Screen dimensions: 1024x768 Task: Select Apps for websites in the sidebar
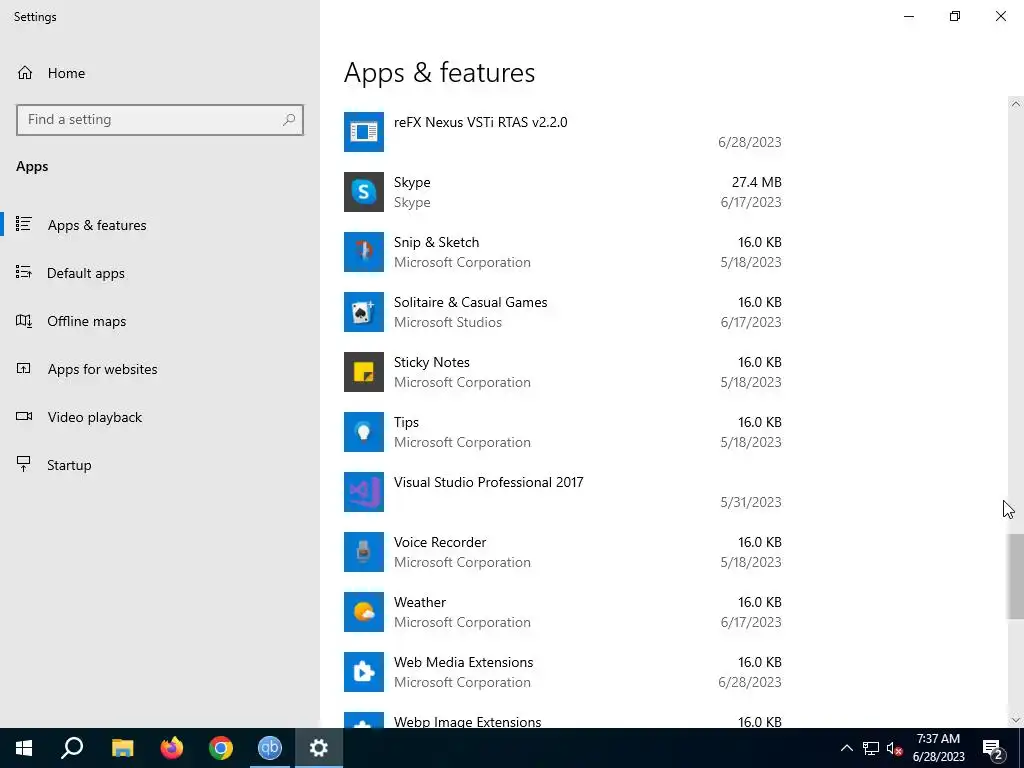point(103,369)
